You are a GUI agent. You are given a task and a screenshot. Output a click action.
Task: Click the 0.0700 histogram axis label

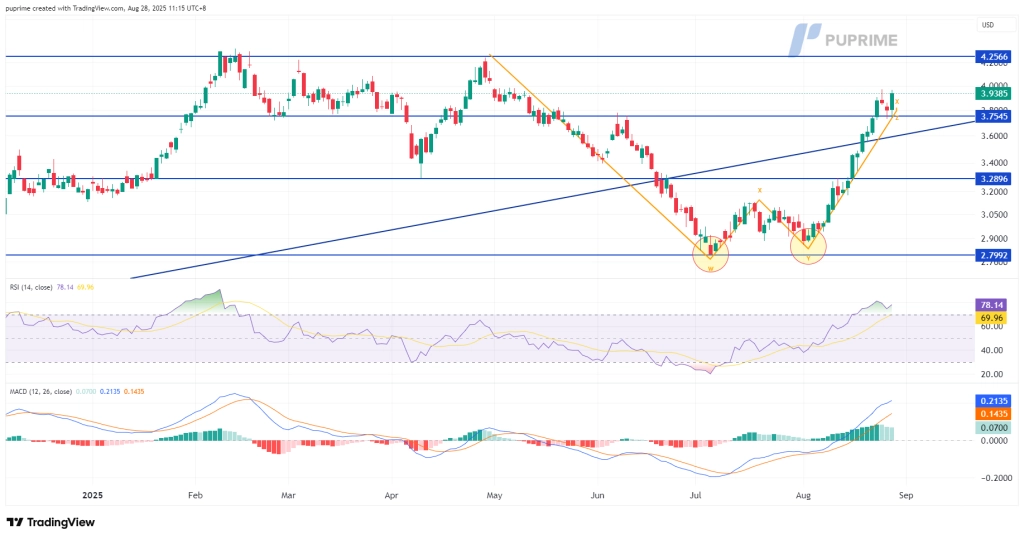(x=992, y=428)
